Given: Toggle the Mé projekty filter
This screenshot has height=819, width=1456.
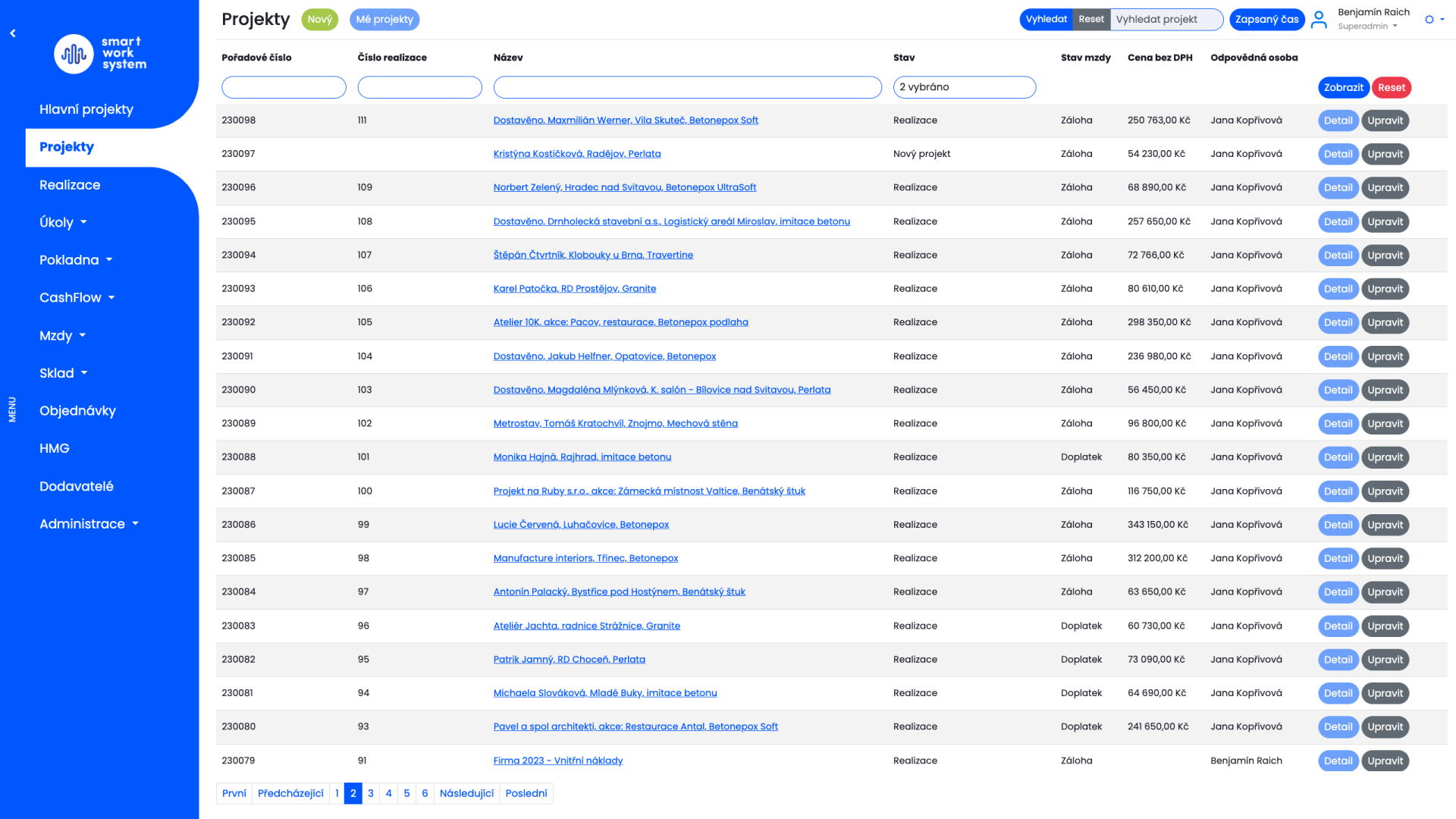Looking at the screenshot, I should tap(384, 20).
